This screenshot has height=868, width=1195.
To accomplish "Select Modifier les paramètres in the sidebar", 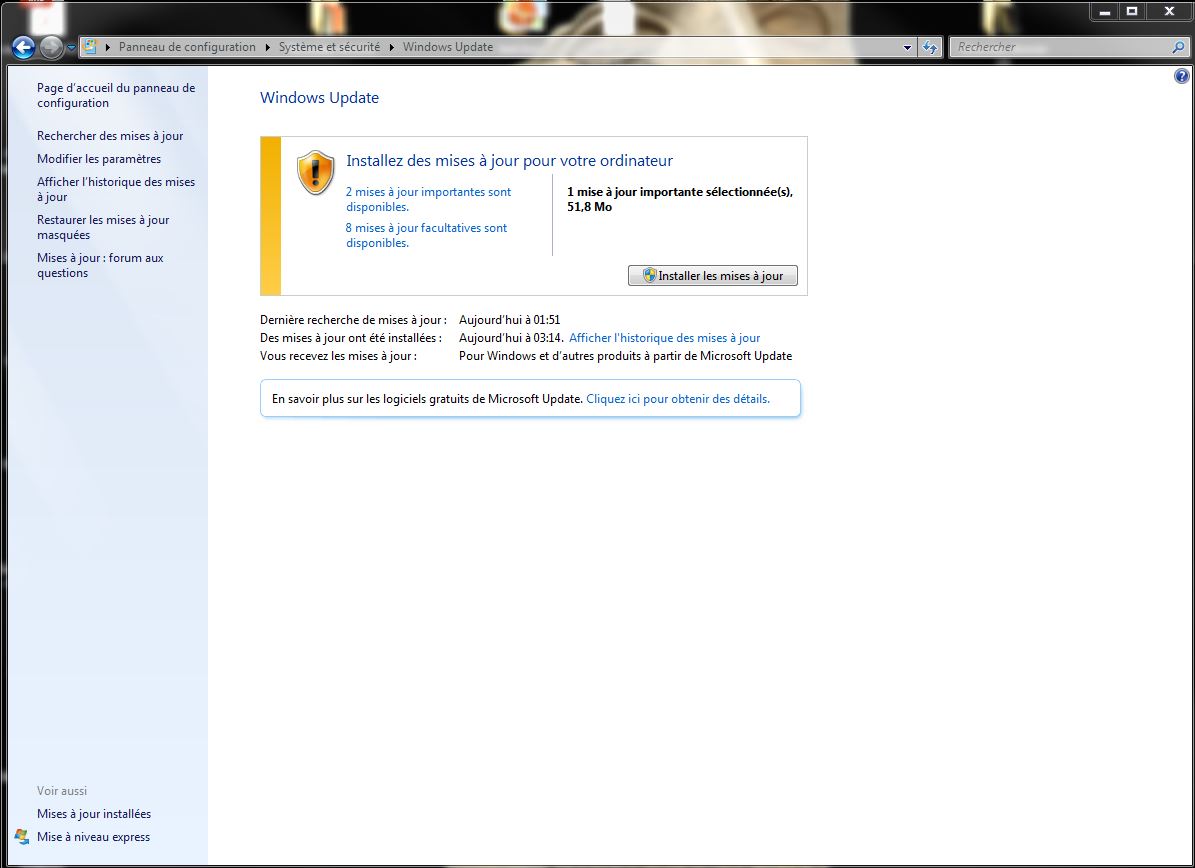I will (x=99, y=159).
